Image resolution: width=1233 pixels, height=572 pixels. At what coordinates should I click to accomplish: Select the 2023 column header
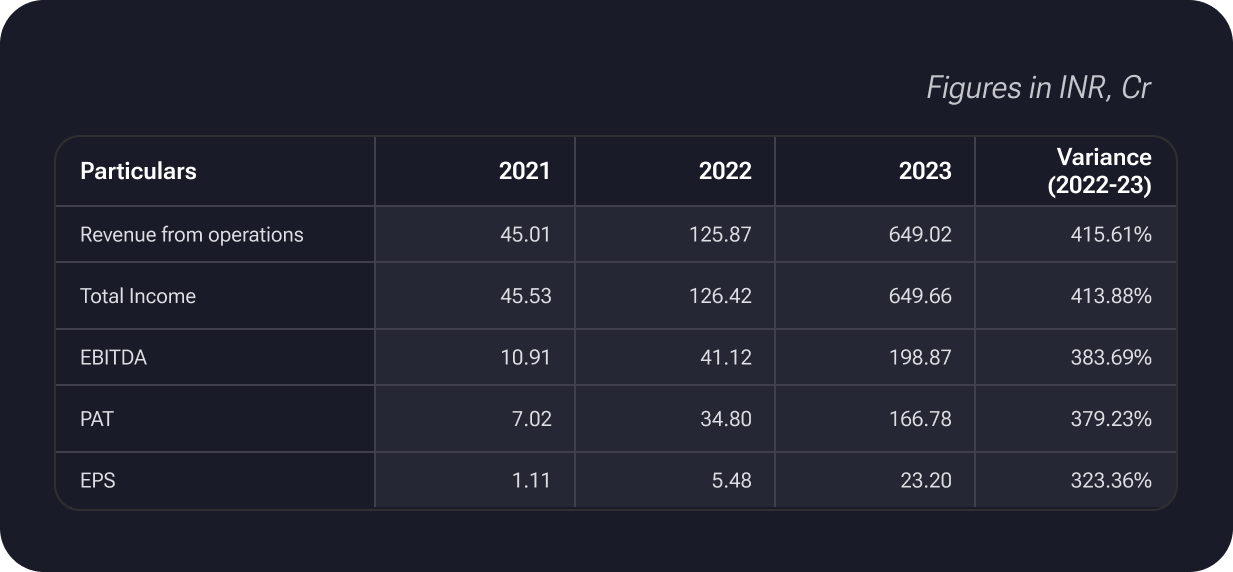(x=925, y=171)
